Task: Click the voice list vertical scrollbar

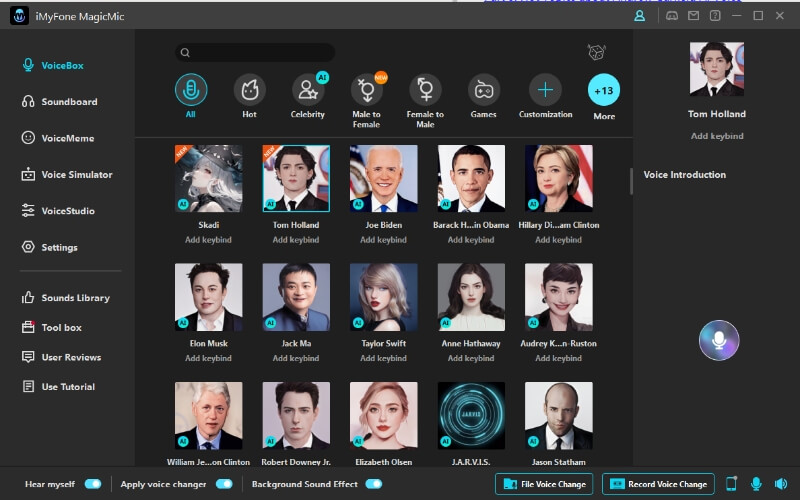Action: coord(631,182)
